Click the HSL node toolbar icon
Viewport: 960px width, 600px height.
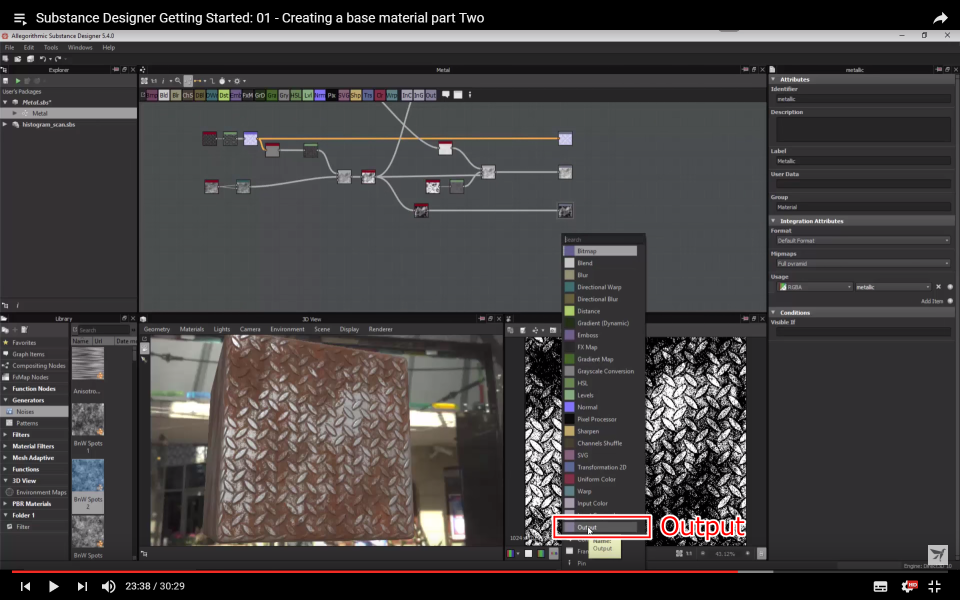tap(296, 95)
